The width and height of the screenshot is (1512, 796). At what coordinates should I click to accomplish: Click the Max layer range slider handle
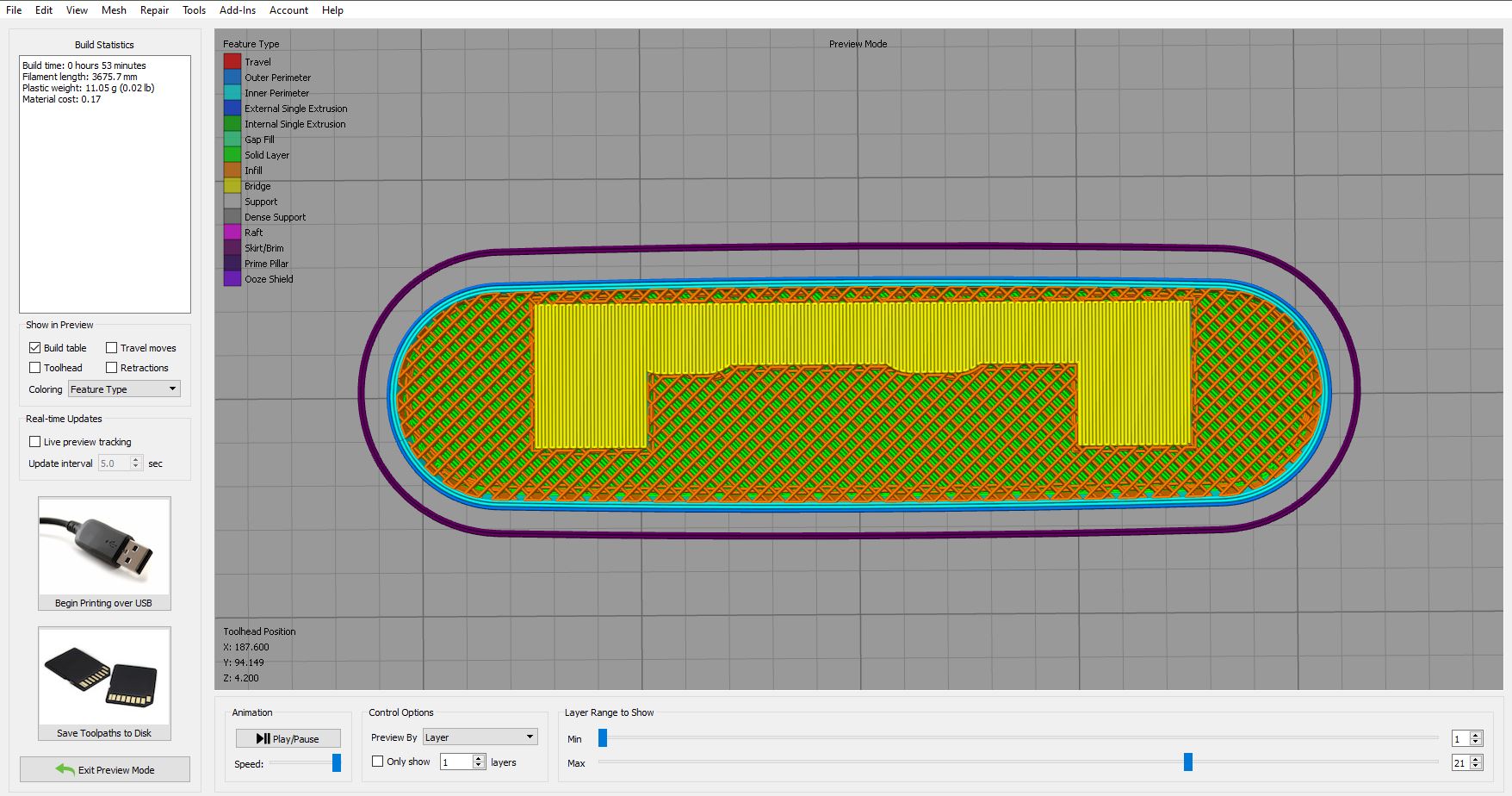pyautogui.click(x=1188, y=762)
